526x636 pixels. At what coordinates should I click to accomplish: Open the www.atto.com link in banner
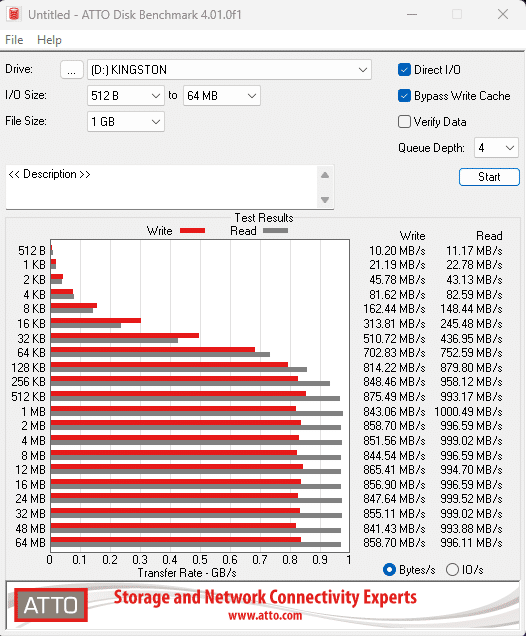pyautogui.click(x=265, y=616)
